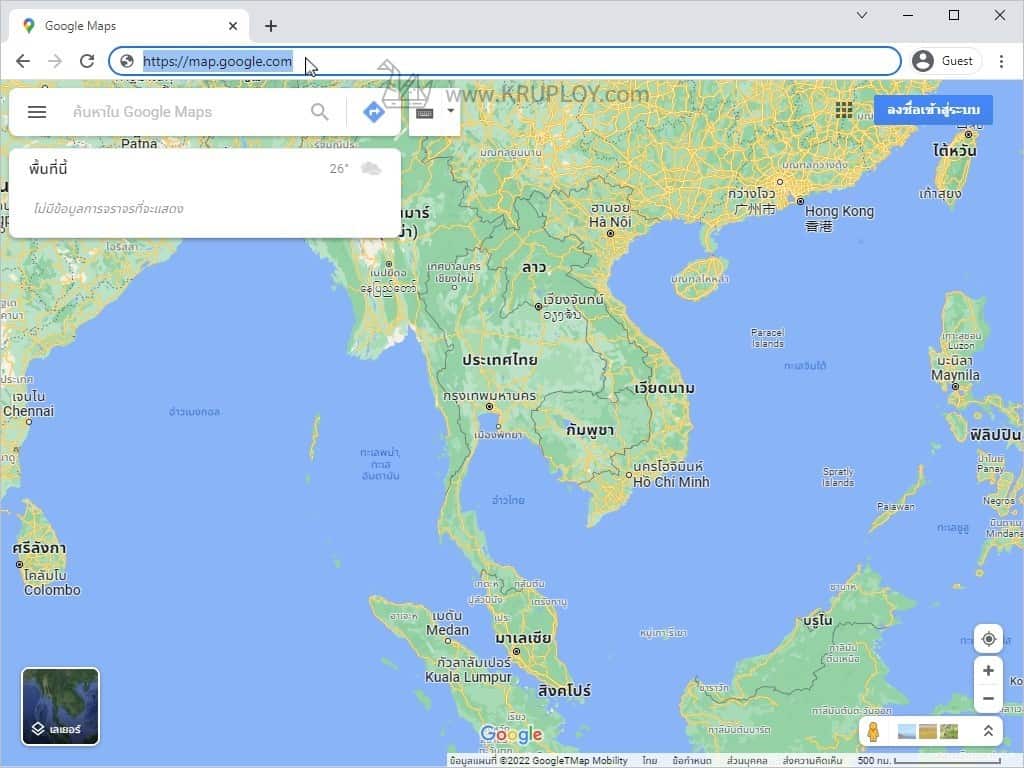Click the 'ศรีลังกา' country label

point(39,548)
